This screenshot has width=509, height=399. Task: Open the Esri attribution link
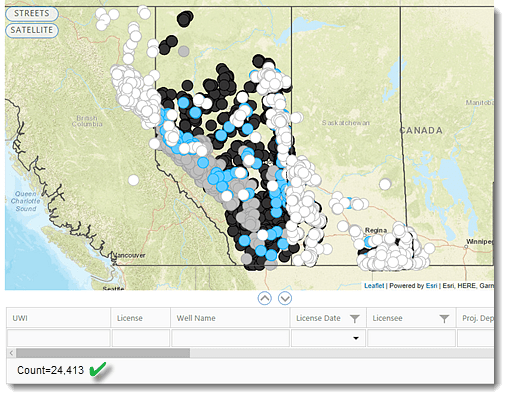431,286
